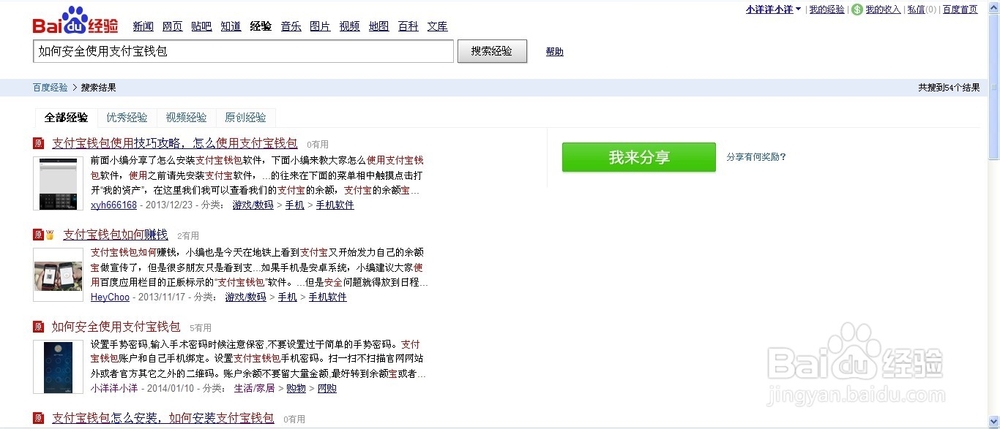This screenshot has height=429, width=1000.
Task: Open the 百科 navigation link
Action: pos(408,26)
